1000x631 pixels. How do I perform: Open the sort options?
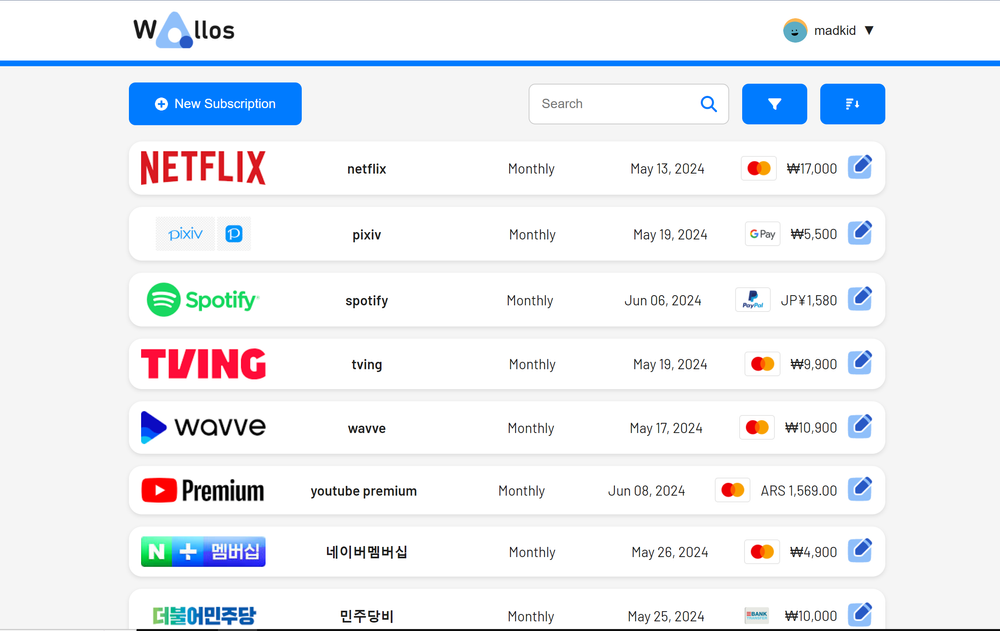tap(852, 103)
